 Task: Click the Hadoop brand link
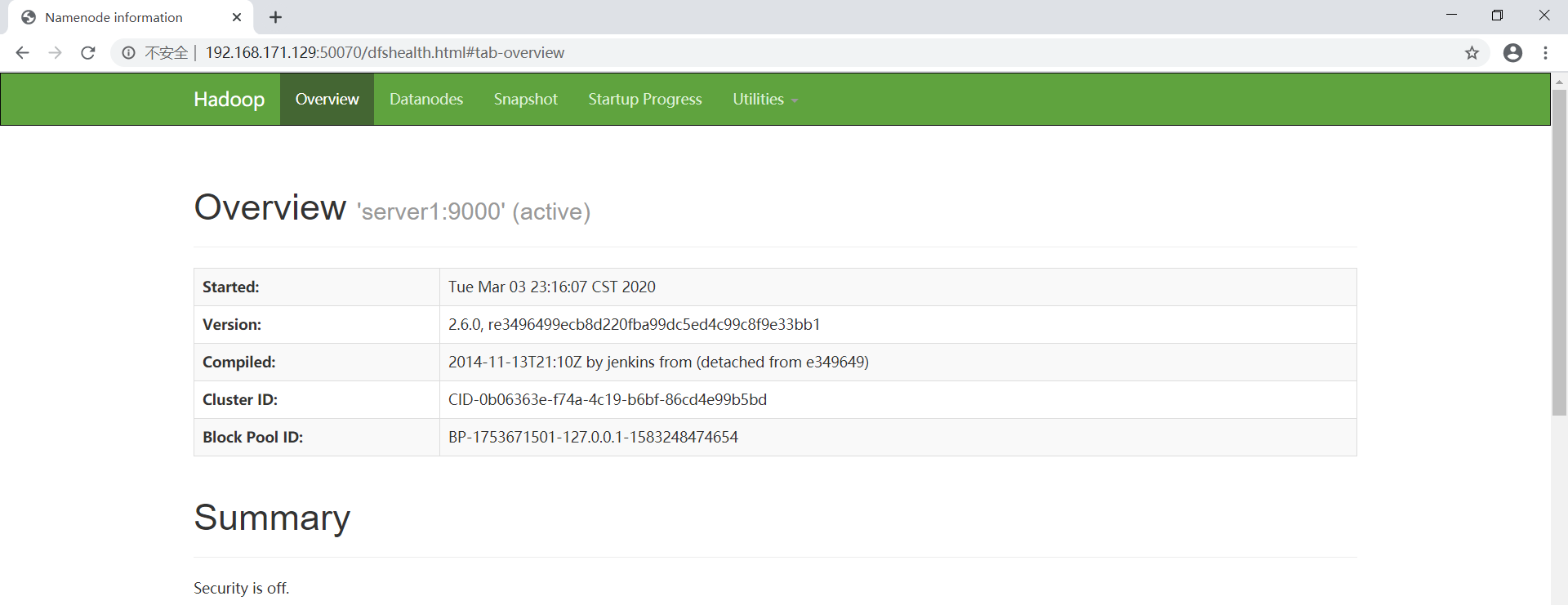[229, 99]
